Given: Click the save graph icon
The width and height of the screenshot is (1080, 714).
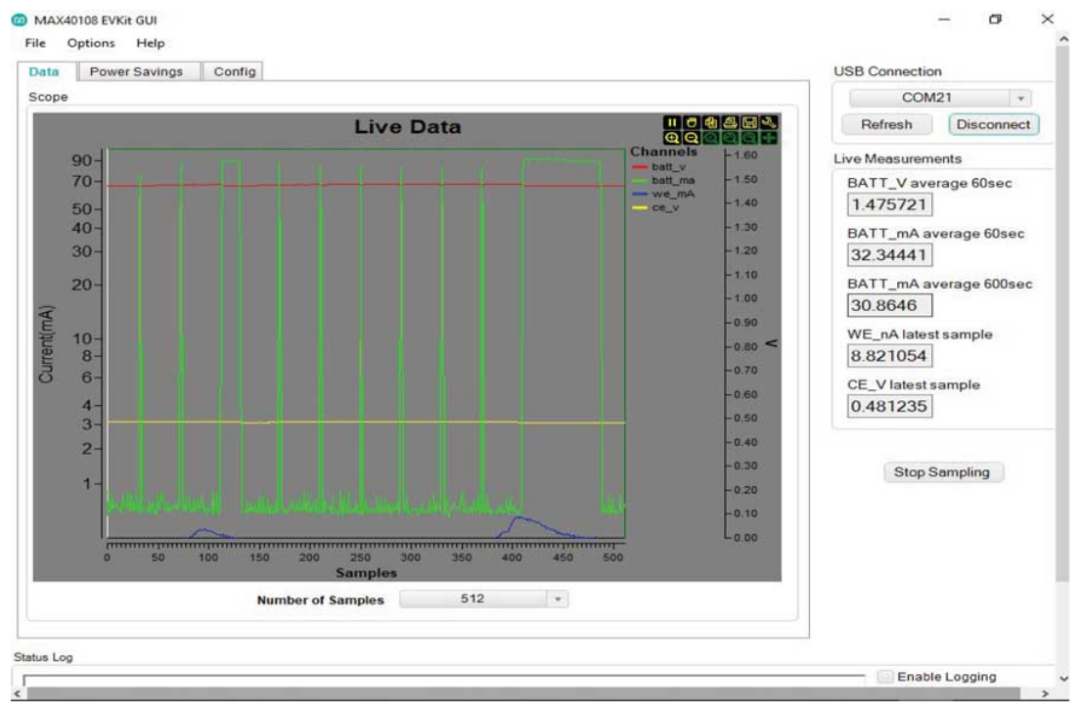Looking at the screenshot, I should pyautogui.click(x=749, y=123).
